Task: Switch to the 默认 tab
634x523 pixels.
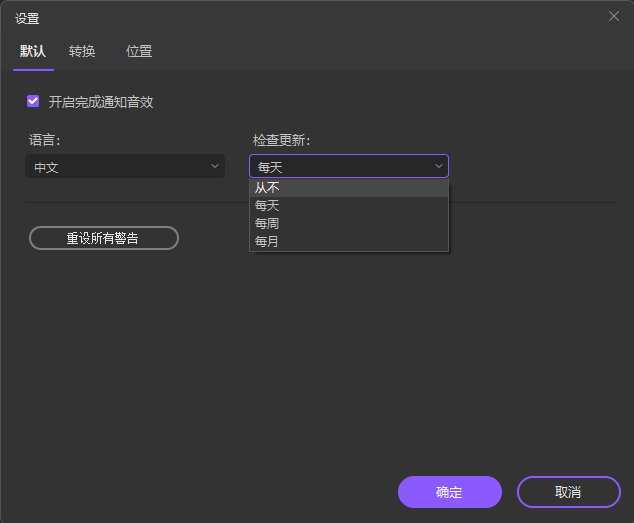Action: tap(33, 51)
